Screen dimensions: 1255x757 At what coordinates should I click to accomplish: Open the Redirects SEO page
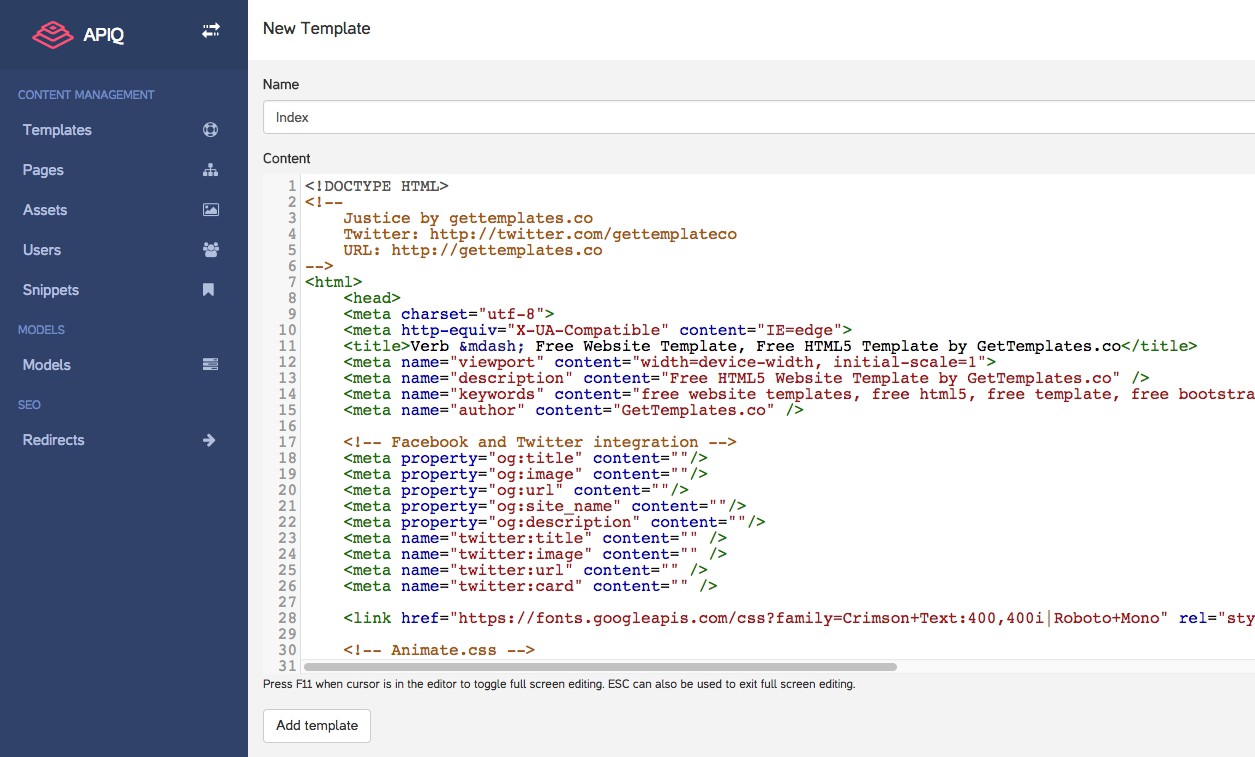coord(54,440)
